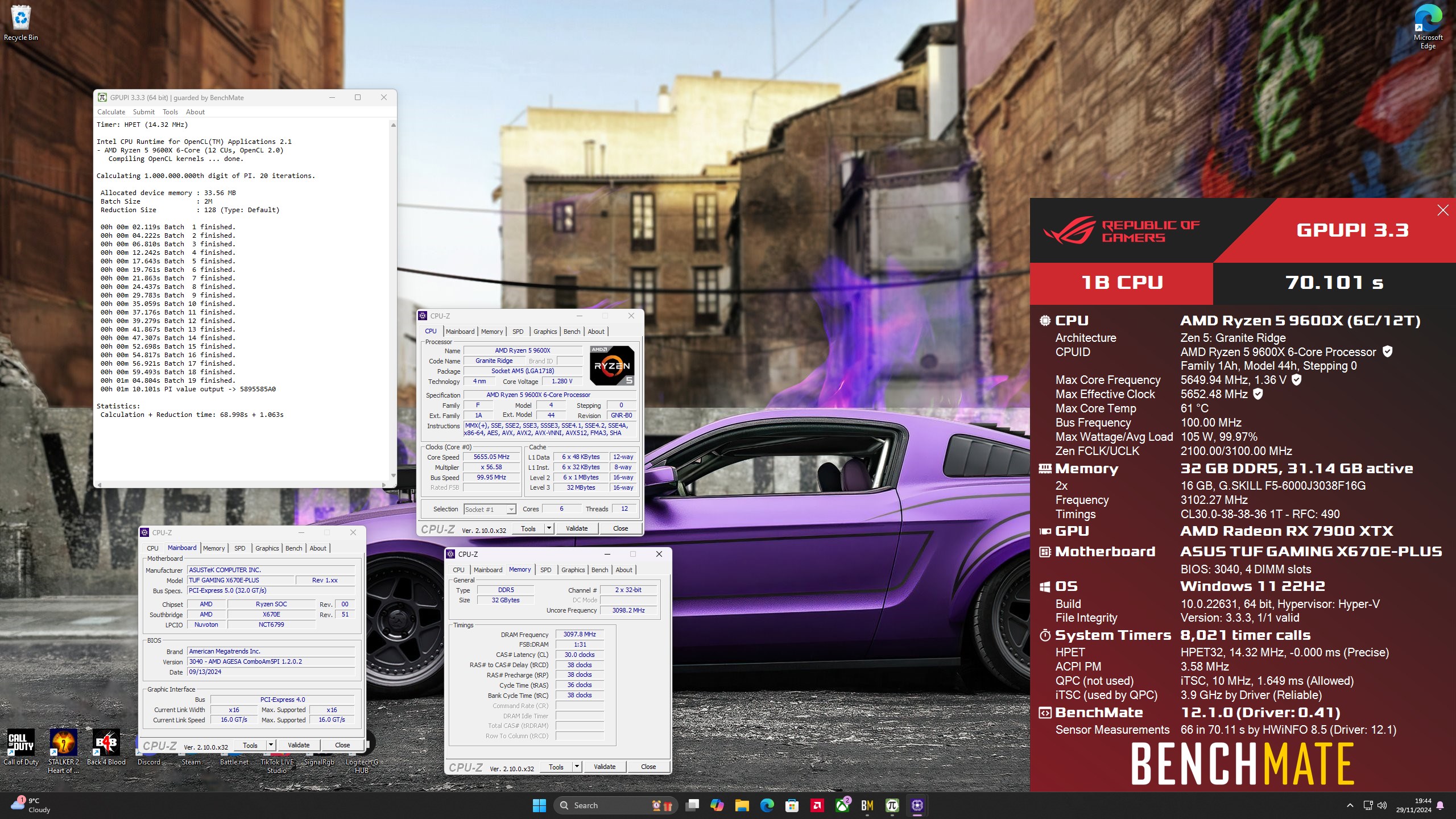Click Close button in CPU-Z Mainboard window

click(x=342, y=745)
